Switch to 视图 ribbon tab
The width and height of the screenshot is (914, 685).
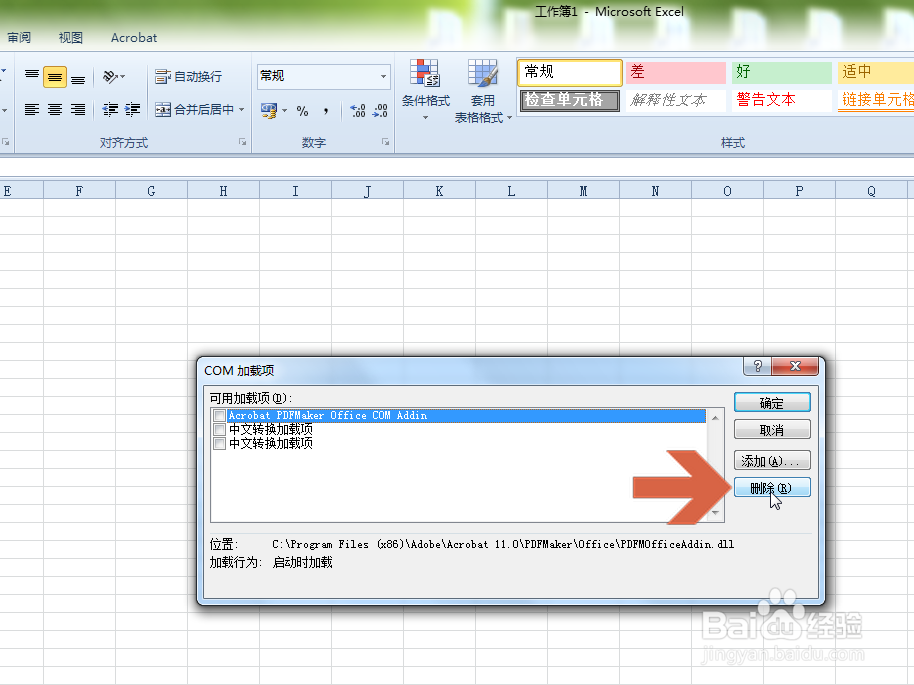click(71, 38)
